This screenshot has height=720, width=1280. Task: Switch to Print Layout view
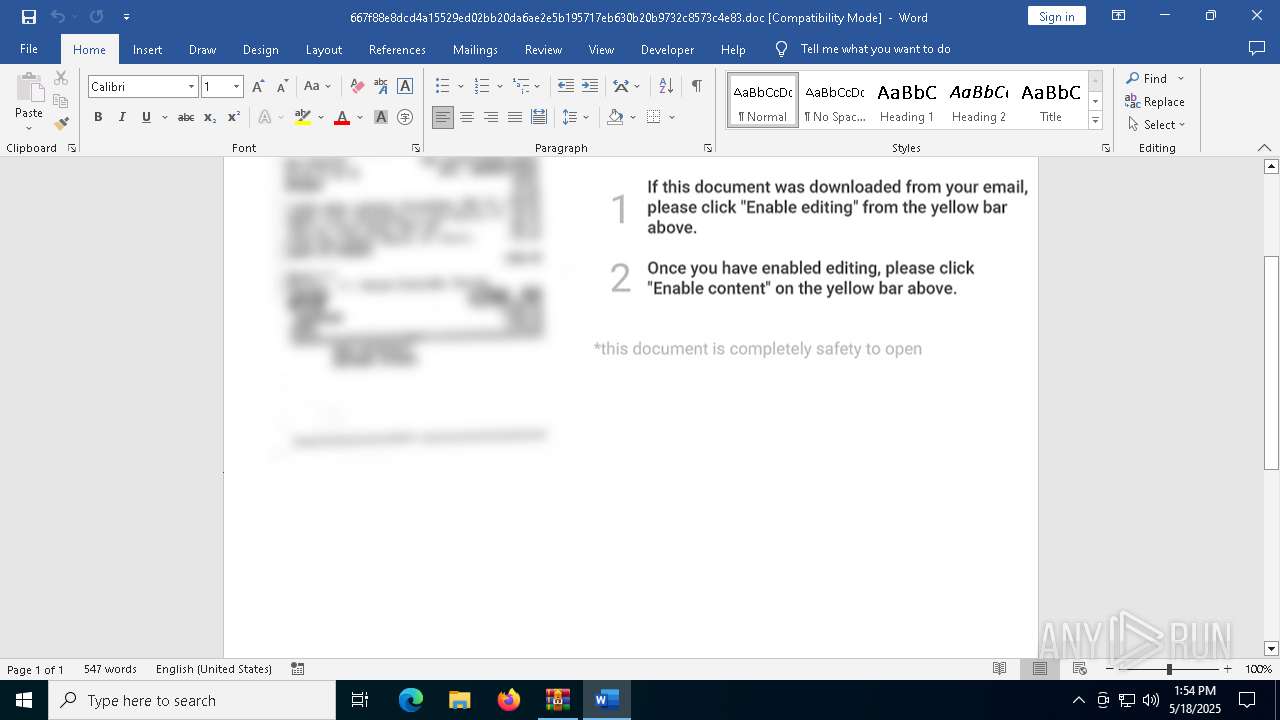[1039, 669]
